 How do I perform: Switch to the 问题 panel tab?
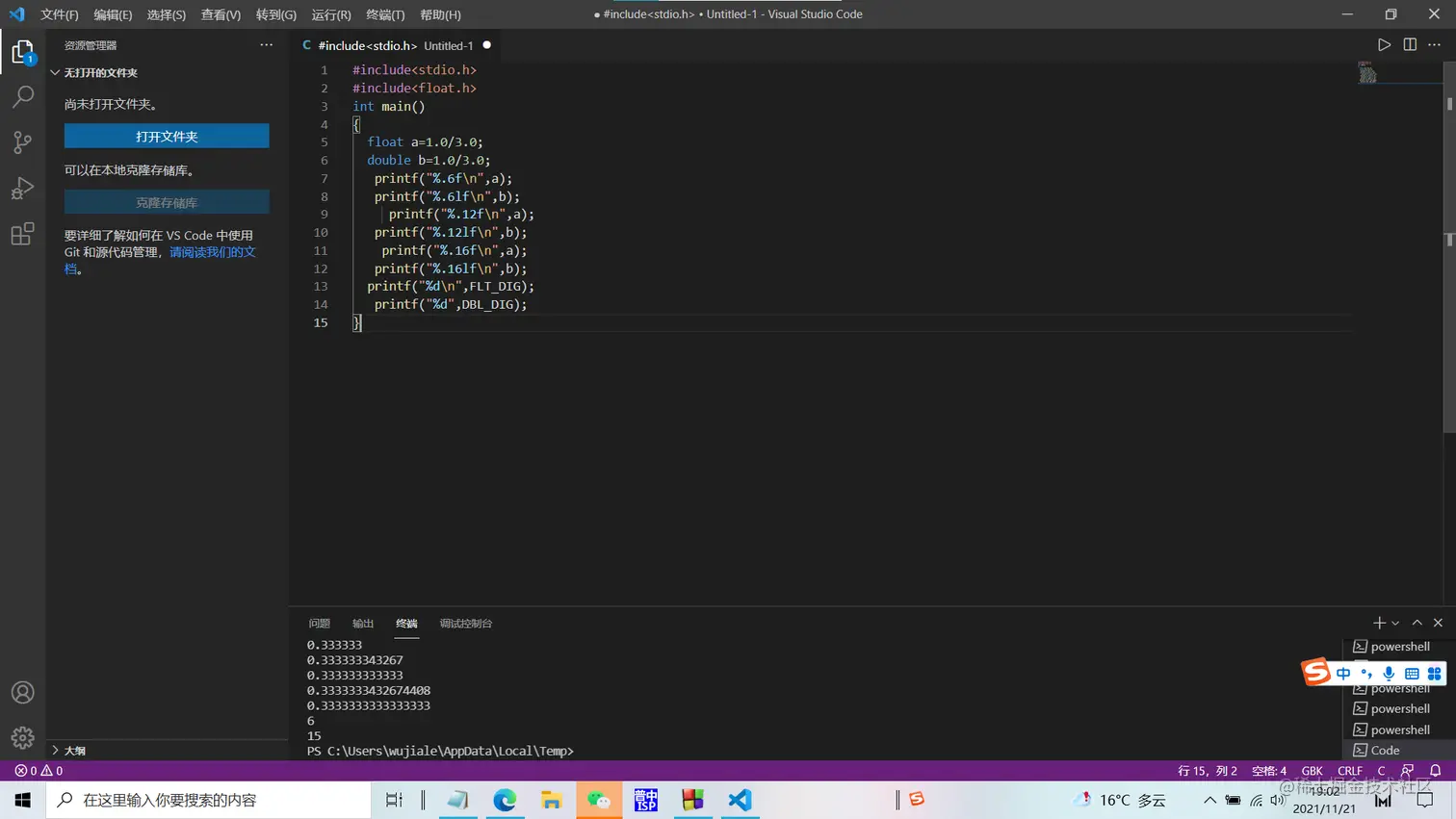coord(320,624)
